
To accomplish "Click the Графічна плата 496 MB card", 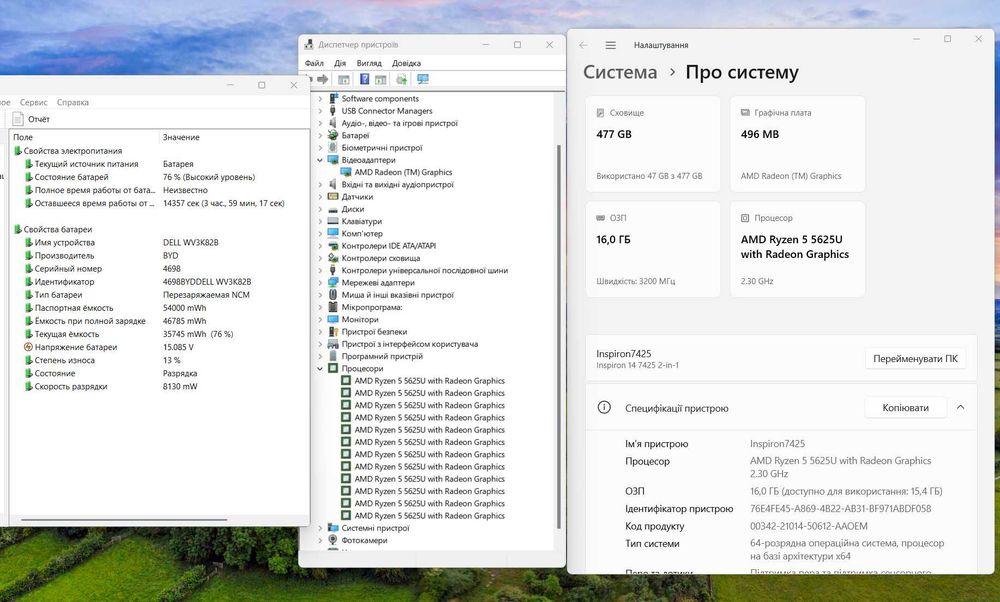I will point(797,143).
